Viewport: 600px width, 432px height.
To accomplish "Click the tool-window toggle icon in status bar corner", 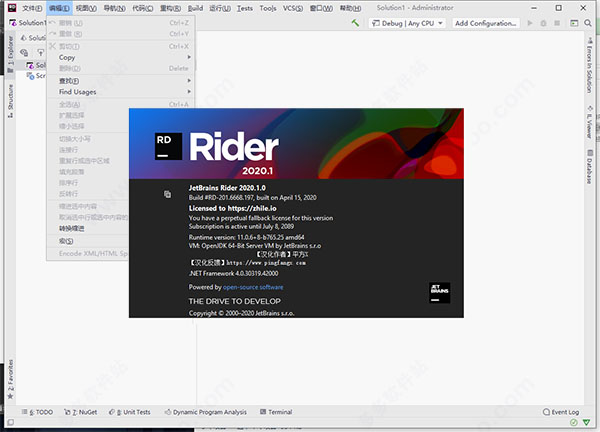I will tap(11, 422).
